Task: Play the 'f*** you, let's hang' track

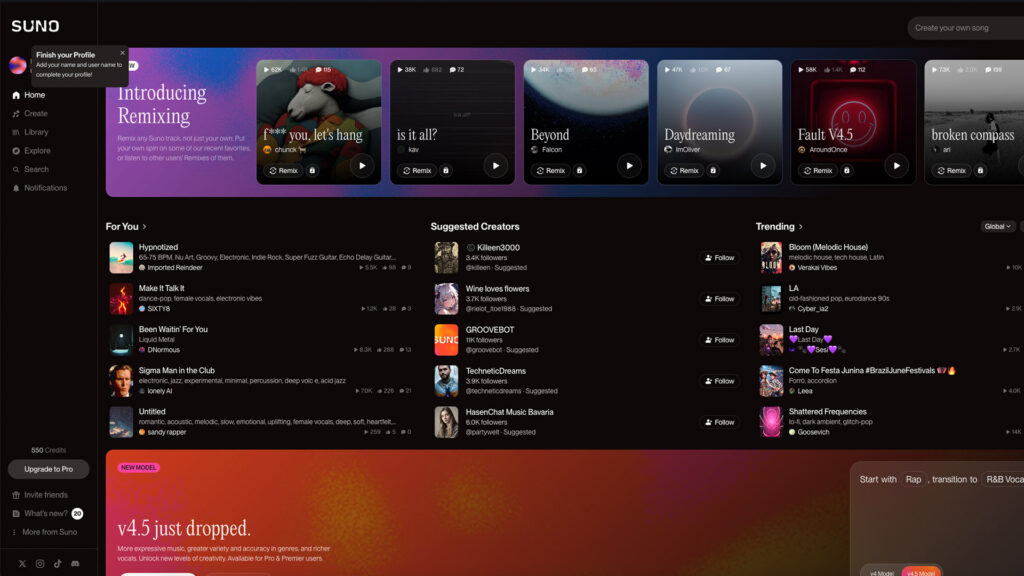Action: coord(362,166)
